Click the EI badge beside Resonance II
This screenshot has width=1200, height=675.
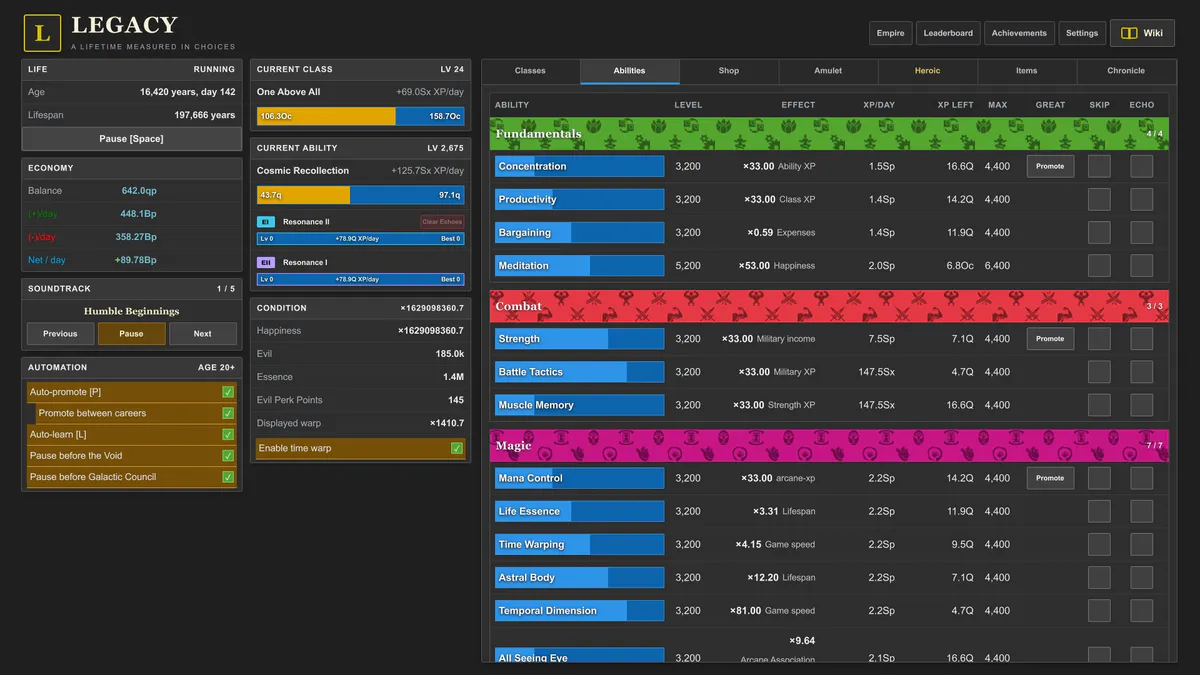pos(266,222)
